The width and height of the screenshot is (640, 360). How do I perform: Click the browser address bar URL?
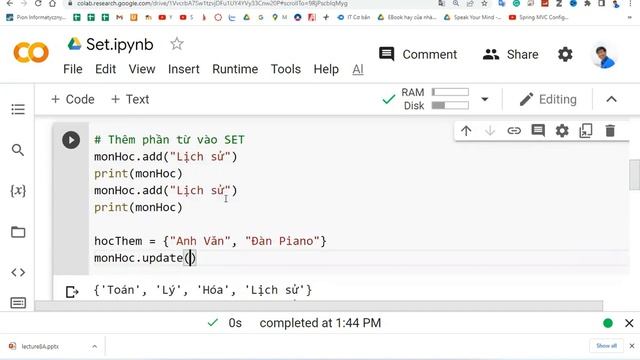(x=212, y=3)
